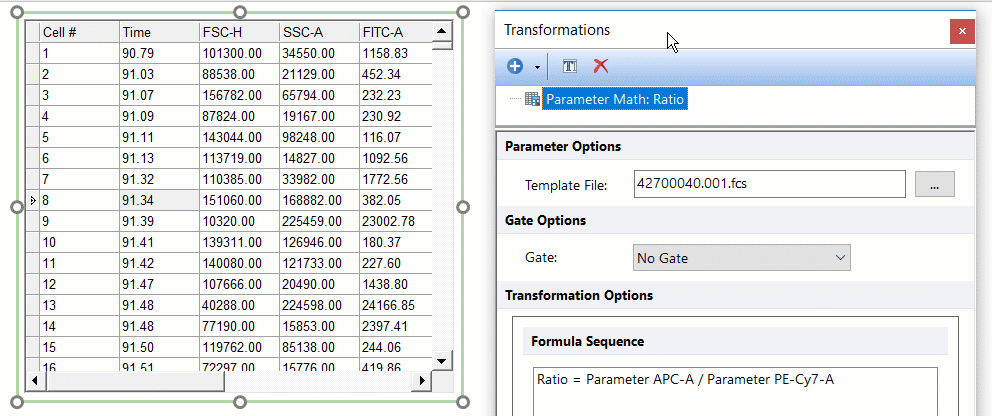The width and height of the screenshot is (992, 416).
Task: Click the rename transformation text icon
Action: pyautogui.click(x=570, y=66)
